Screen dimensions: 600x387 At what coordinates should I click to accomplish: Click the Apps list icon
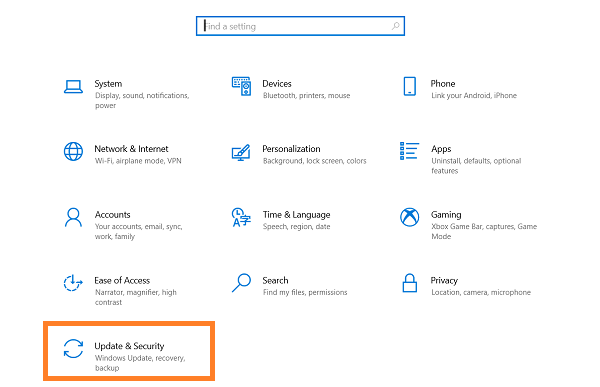[409, 151]
